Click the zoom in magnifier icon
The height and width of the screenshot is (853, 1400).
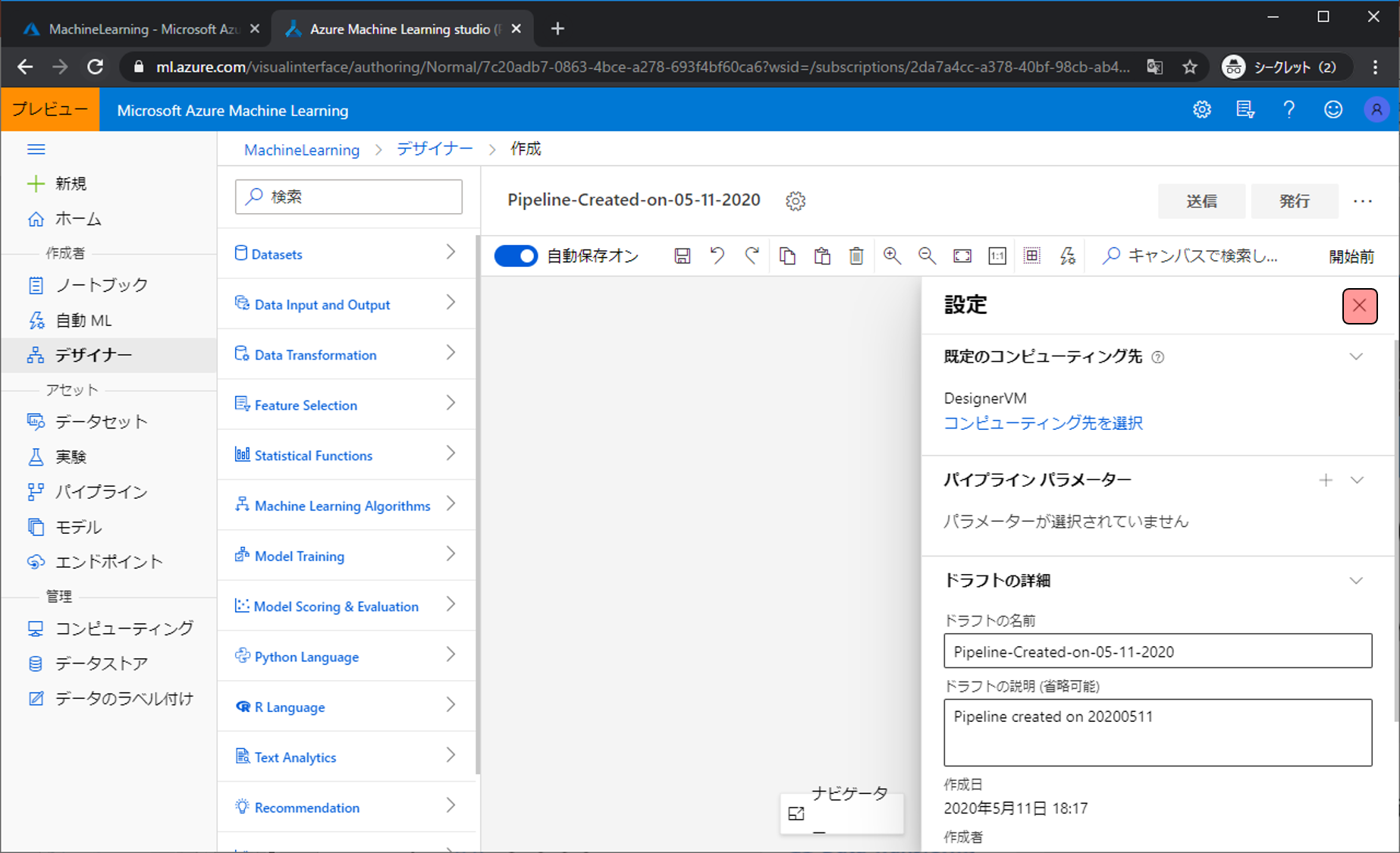(892, 256)
